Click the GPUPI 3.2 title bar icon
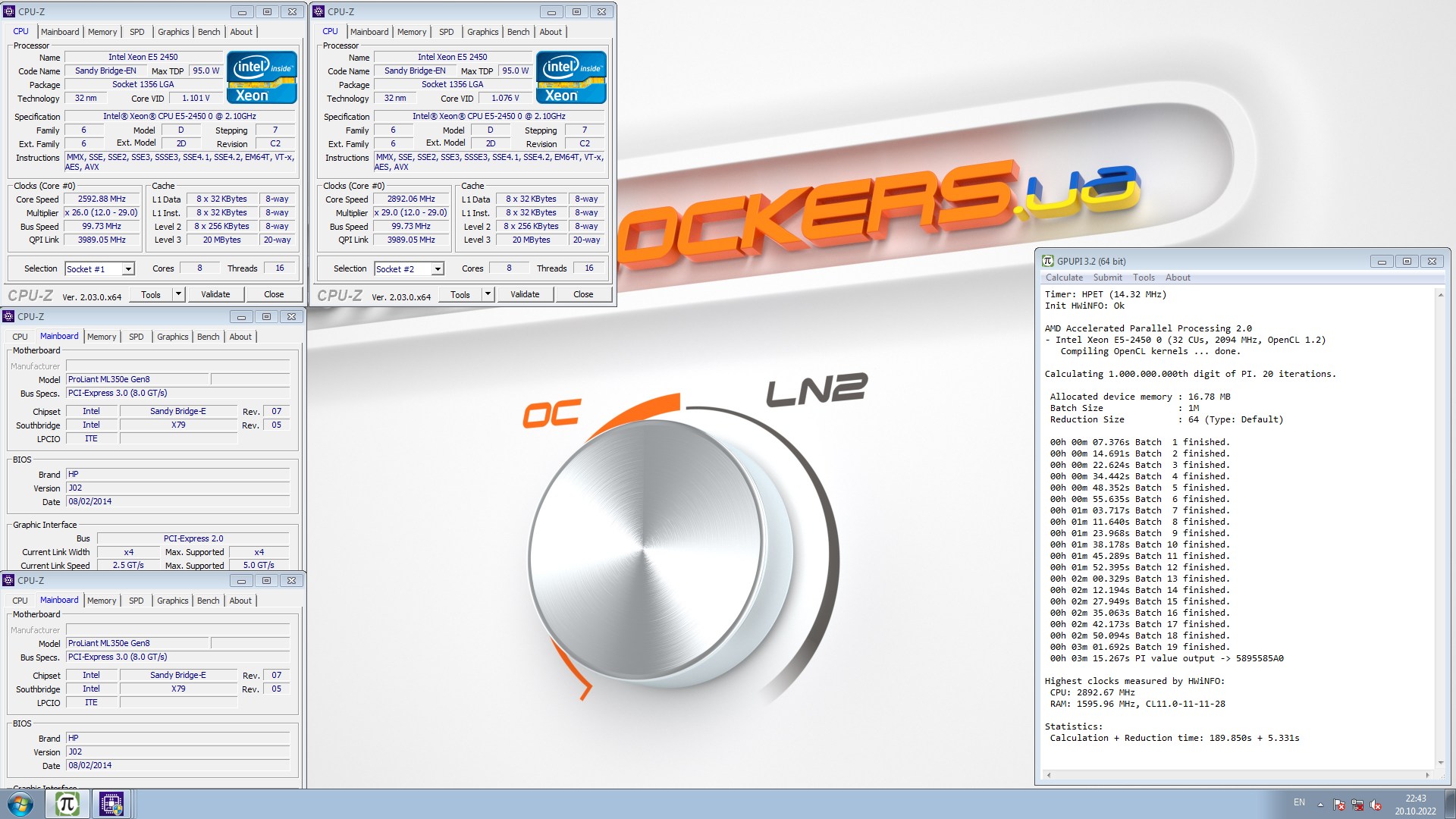The width and height of the screenshot is (1456, 819). click(x=1048, y=261)
